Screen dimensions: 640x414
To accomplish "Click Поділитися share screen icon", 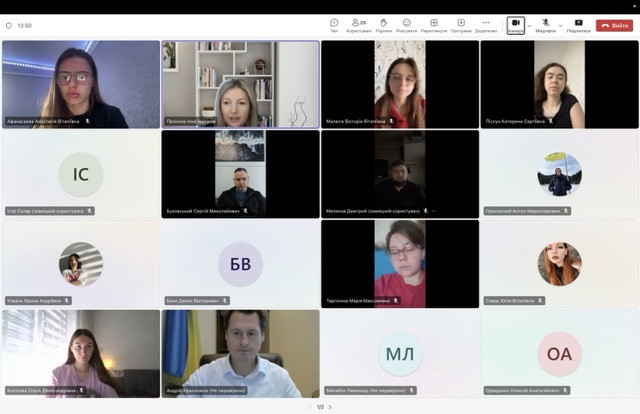I will pyautogui.click(x=578, y=24).
